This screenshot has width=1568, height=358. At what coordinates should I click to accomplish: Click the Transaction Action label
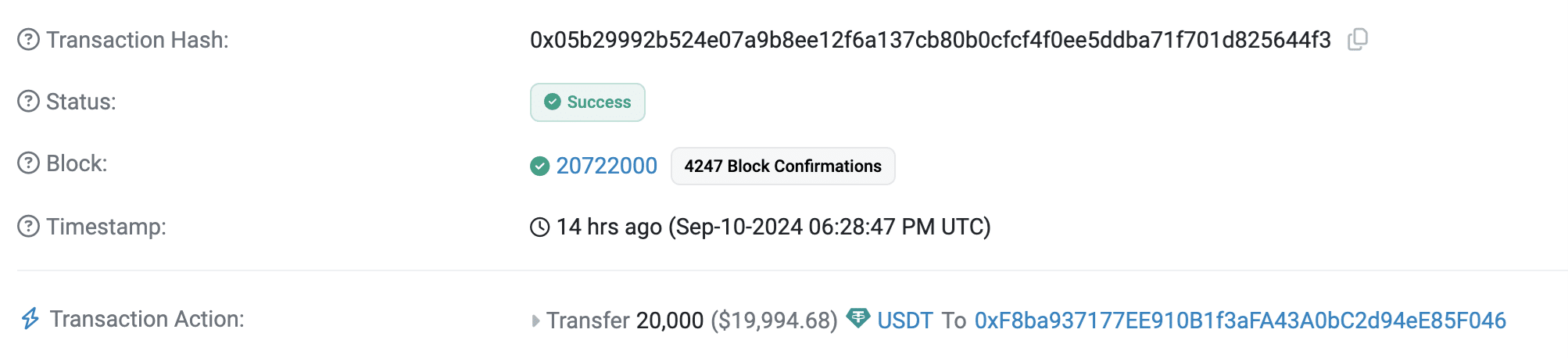(x=147, y=319)
